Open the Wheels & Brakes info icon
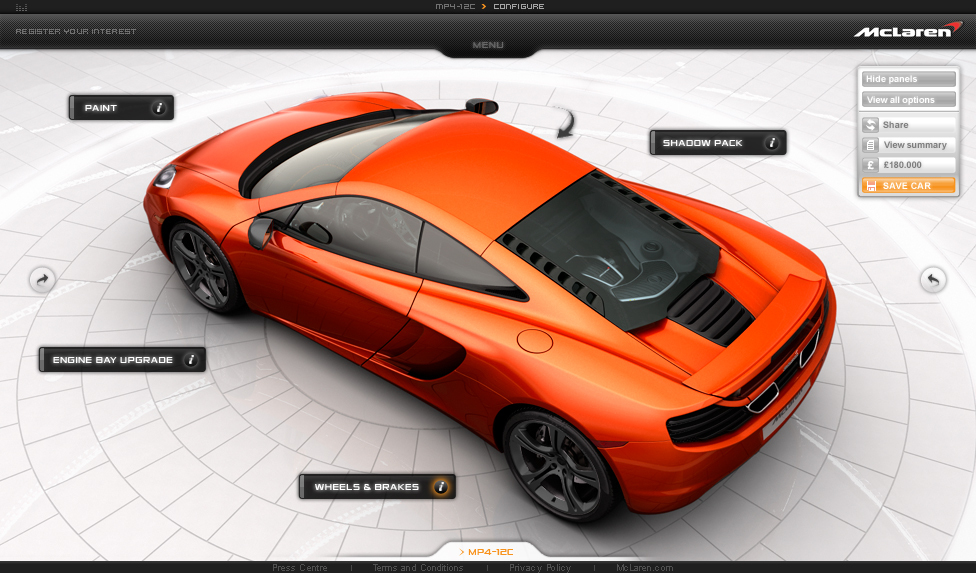This screenshot has width=976, height=573. tap(441, 487)
